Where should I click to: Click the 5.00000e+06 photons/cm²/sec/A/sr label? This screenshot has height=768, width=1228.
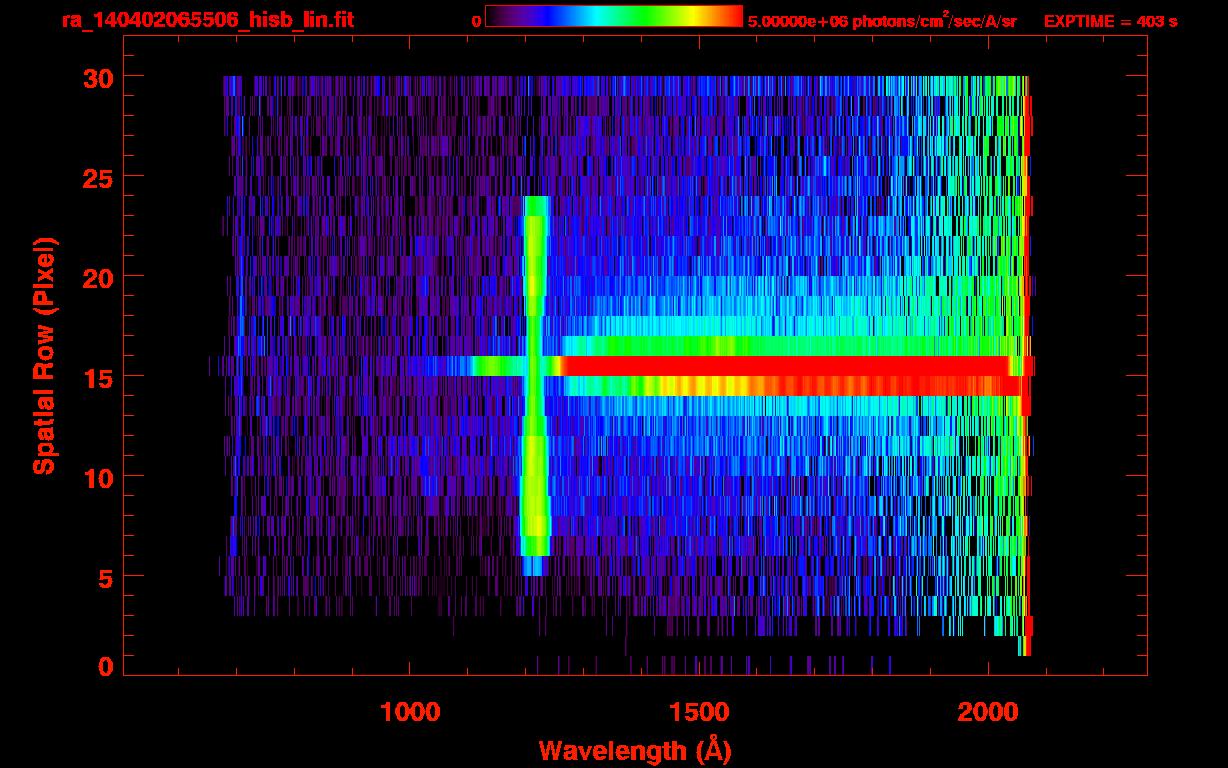[882, 21]
